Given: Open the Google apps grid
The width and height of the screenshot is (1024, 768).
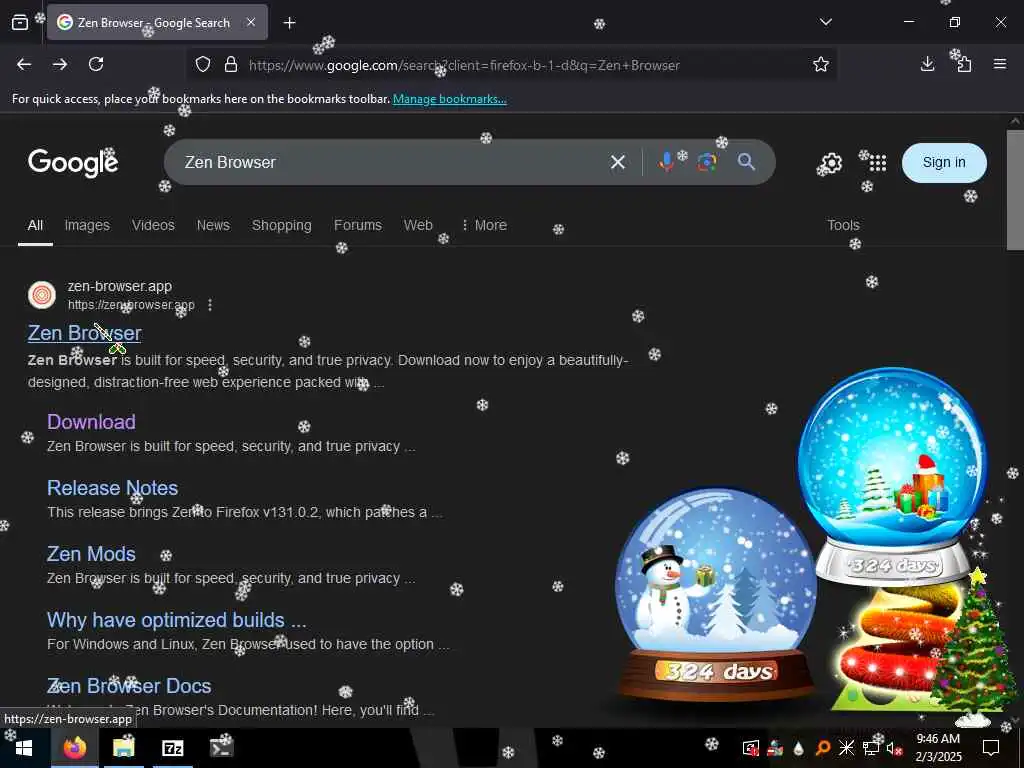Looking at the screenshot, I should coord(878,163).
